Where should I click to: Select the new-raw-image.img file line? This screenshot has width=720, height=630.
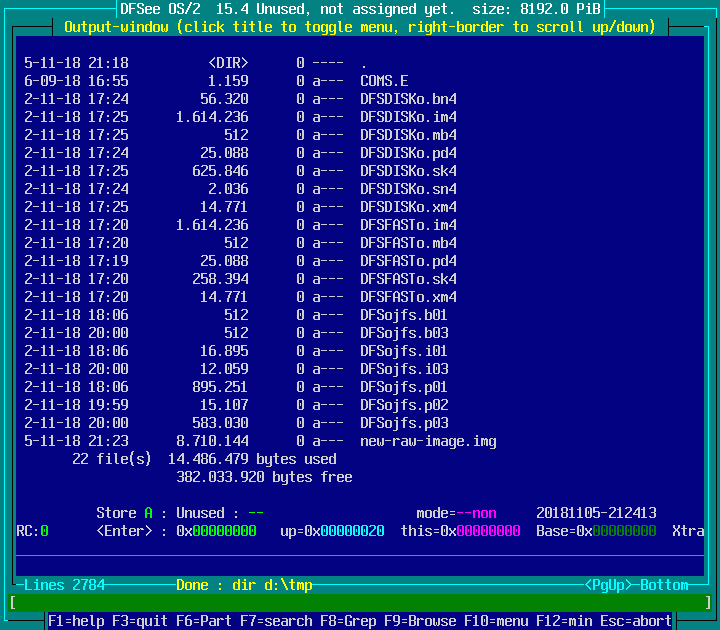[x=428, y=441]
